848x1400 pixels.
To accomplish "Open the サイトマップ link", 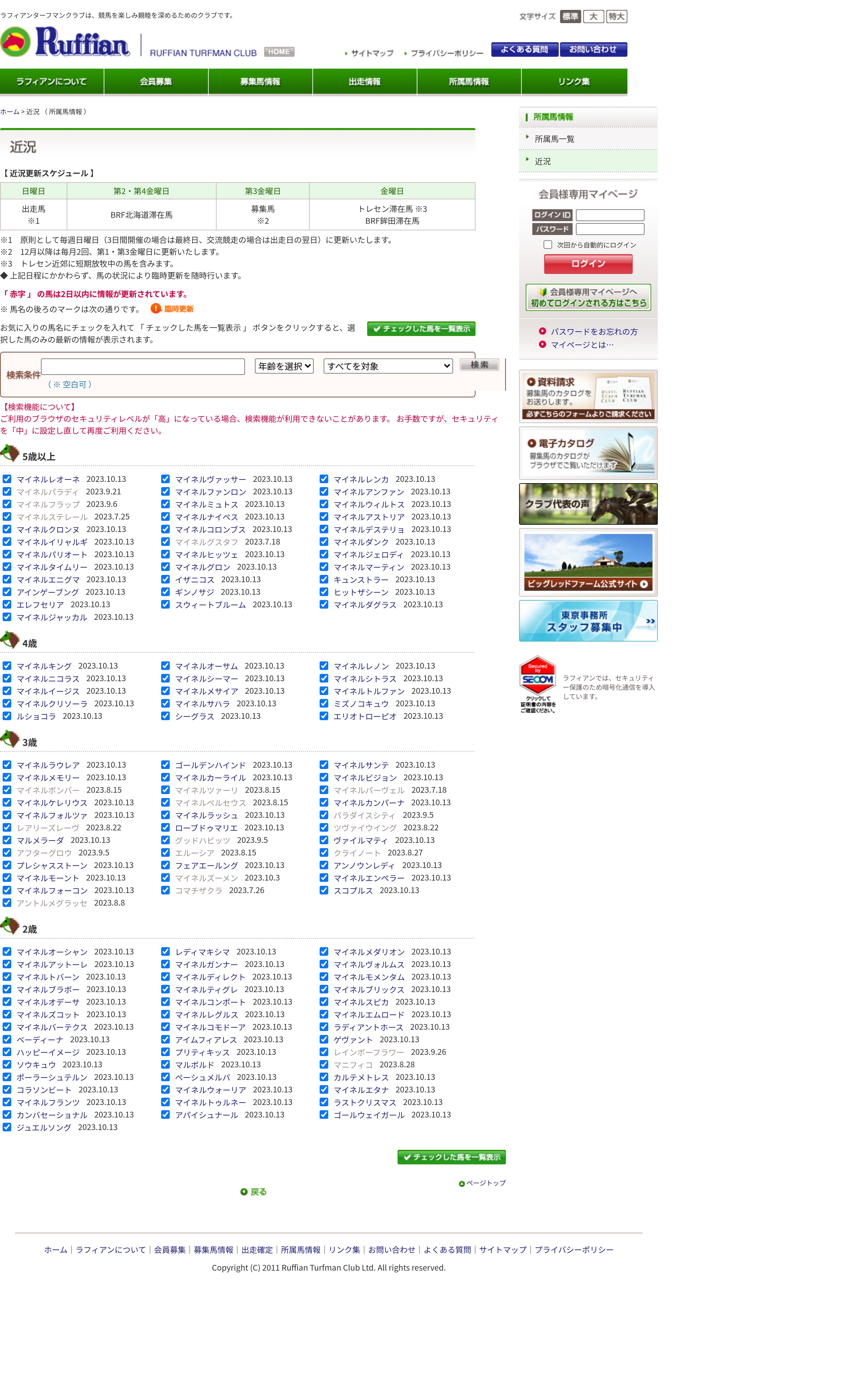I will coord(369,53).
